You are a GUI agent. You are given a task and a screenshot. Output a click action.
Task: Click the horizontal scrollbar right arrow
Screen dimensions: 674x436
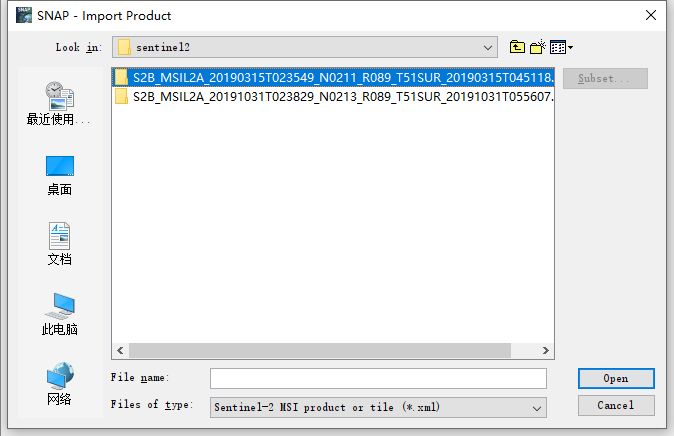click(545, 350)
